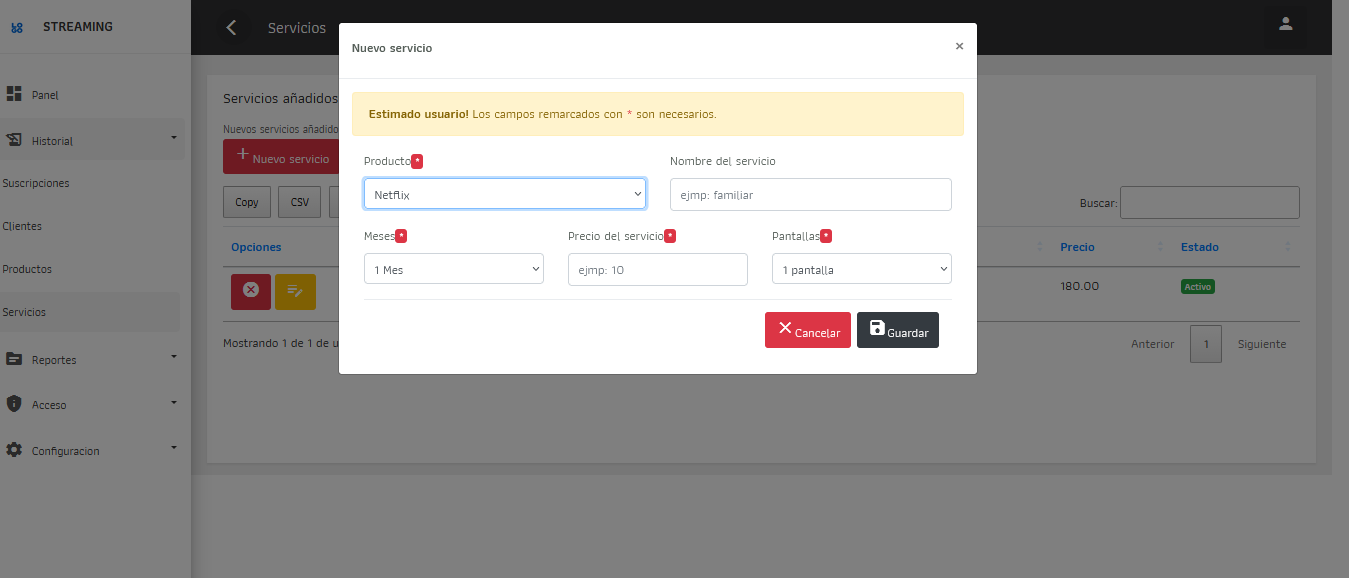
Task: Click the red delete service icon
Action: [250, 291]
